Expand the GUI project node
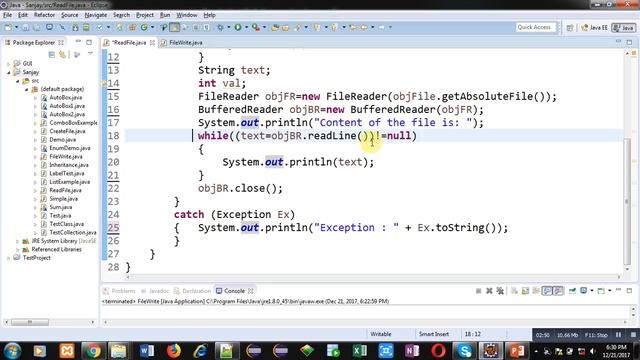 (x=9, y=64)
